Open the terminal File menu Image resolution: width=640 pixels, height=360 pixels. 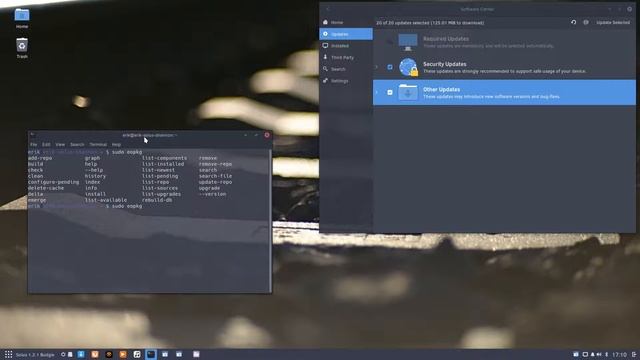click(33, 144)
